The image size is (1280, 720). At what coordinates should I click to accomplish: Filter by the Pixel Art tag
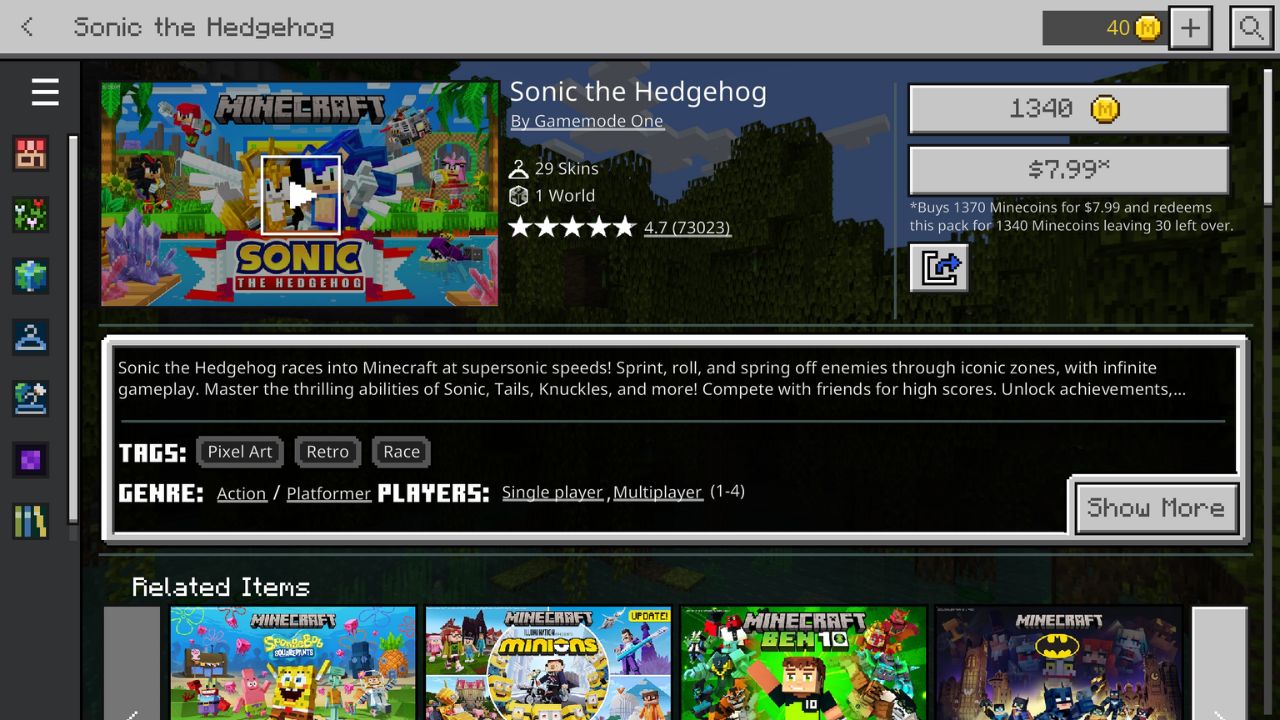click(x=240, y=452)
